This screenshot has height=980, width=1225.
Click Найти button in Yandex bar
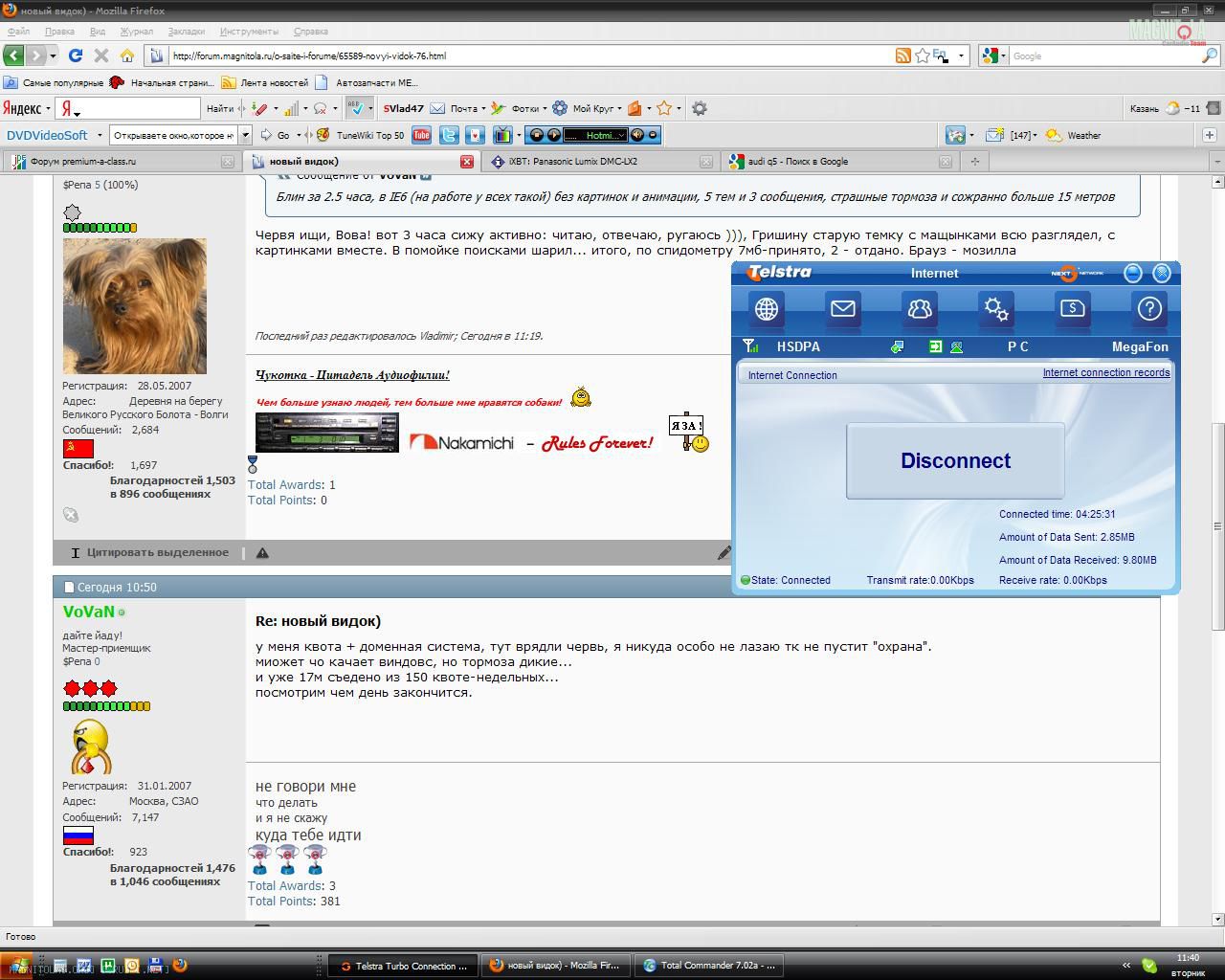pyautogui.click(x=219, y=108)
